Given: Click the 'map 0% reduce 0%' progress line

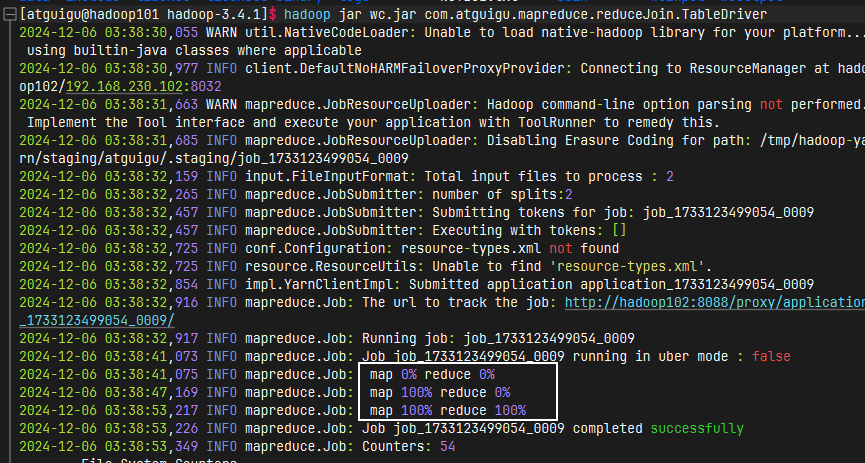Looking at the screenshot, I should coord(432,375).
